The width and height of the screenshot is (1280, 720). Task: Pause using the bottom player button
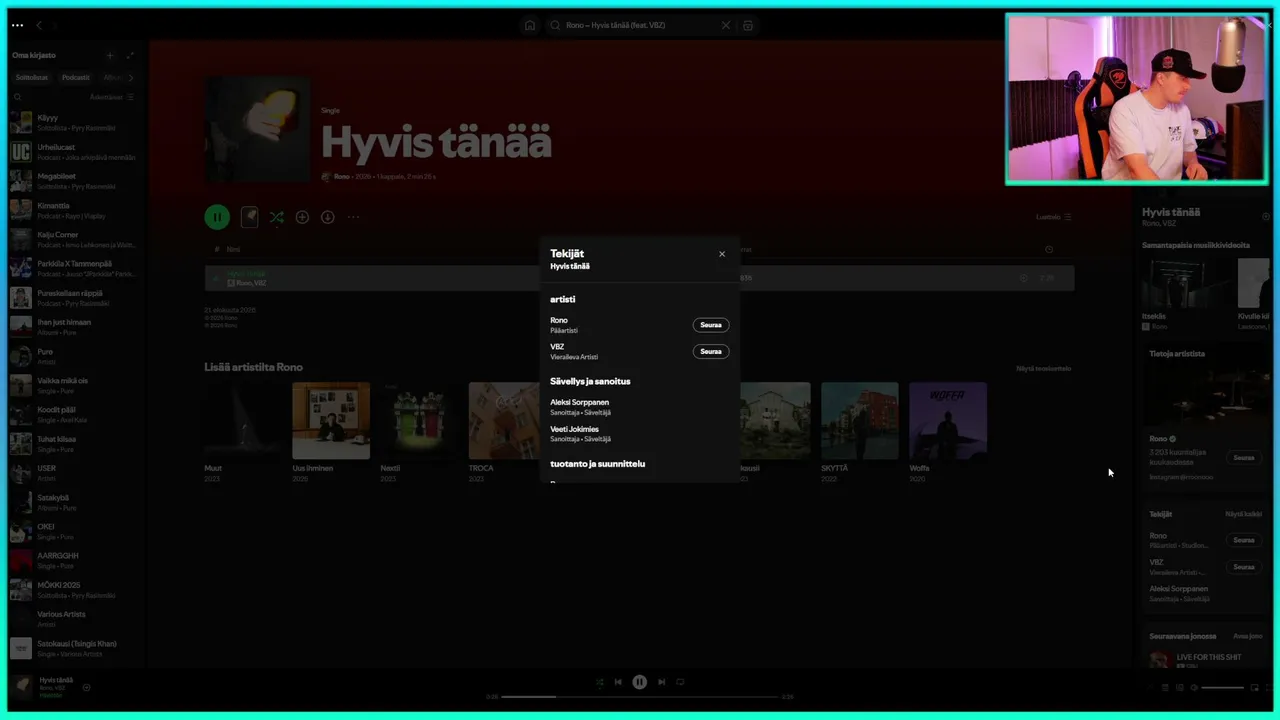(640, 682)
